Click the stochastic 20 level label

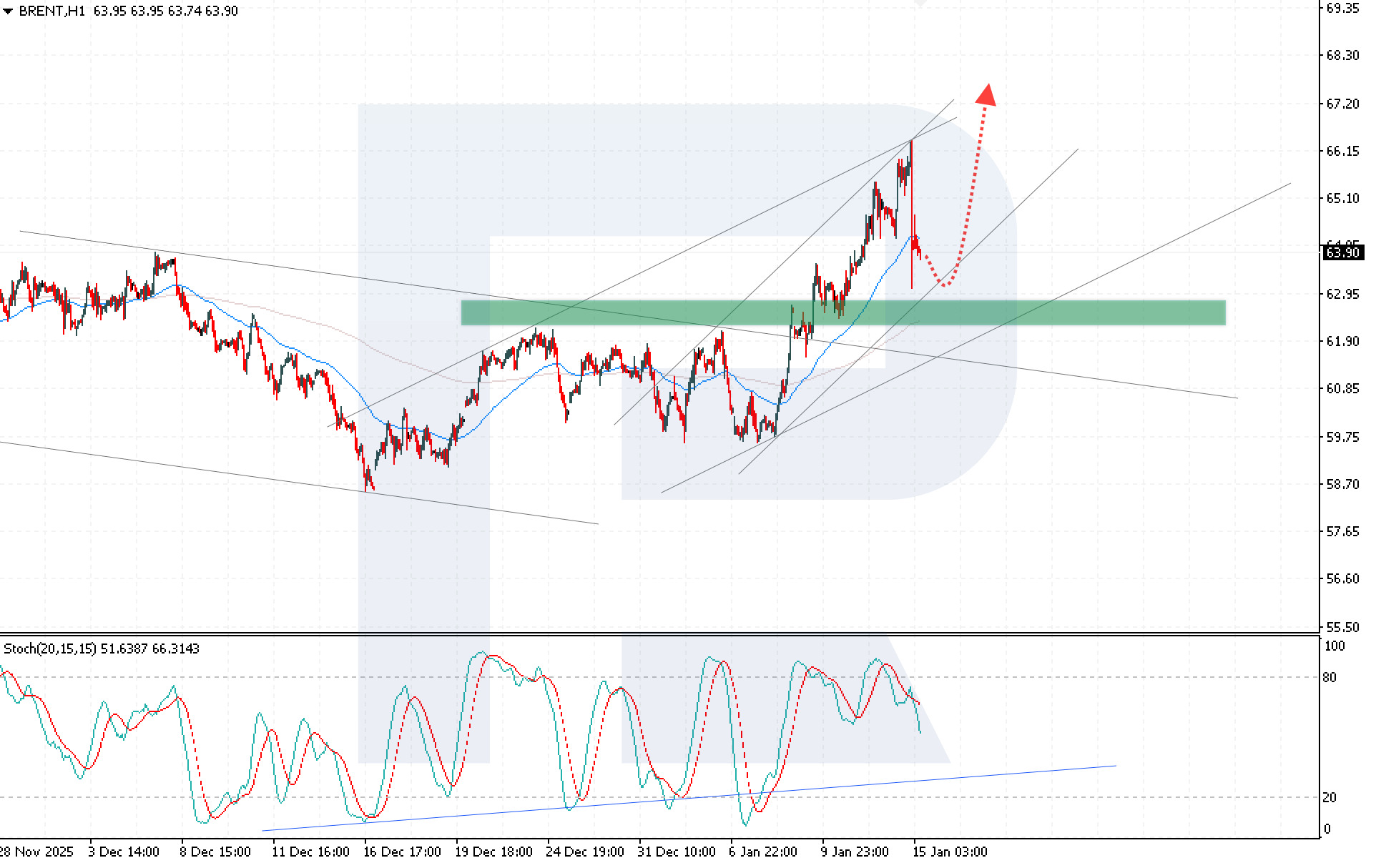click(1329, 797)
